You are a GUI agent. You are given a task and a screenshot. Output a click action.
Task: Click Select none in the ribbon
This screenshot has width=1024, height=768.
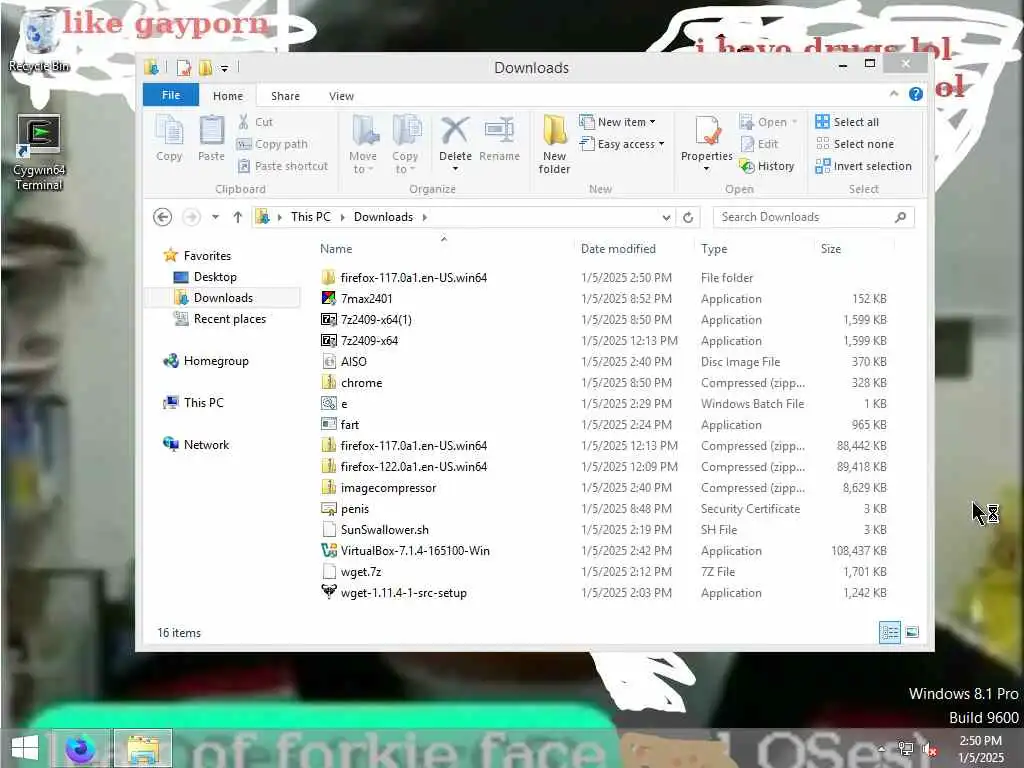point(855,144)
